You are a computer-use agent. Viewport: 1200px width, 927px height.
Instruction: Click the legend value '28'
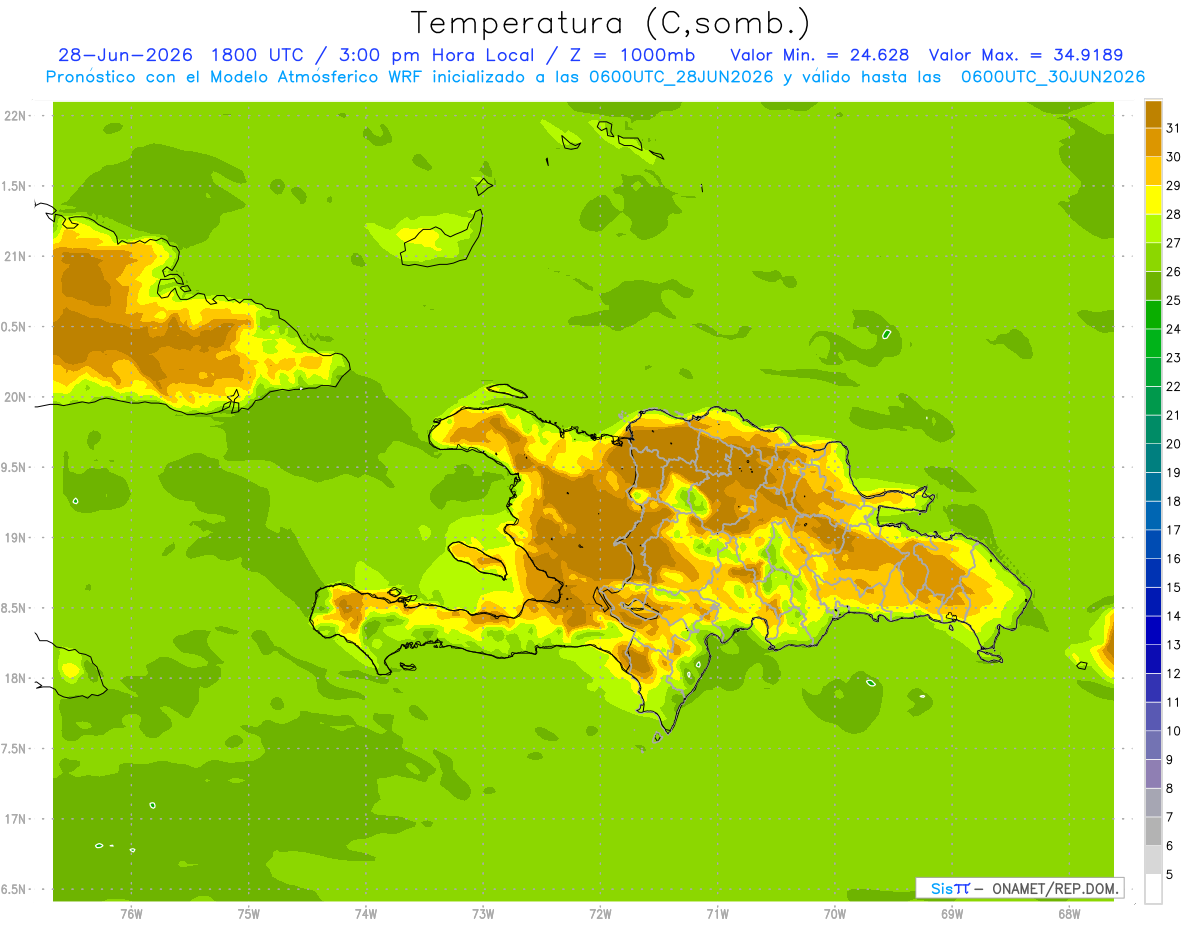(x=1174, y=214)
